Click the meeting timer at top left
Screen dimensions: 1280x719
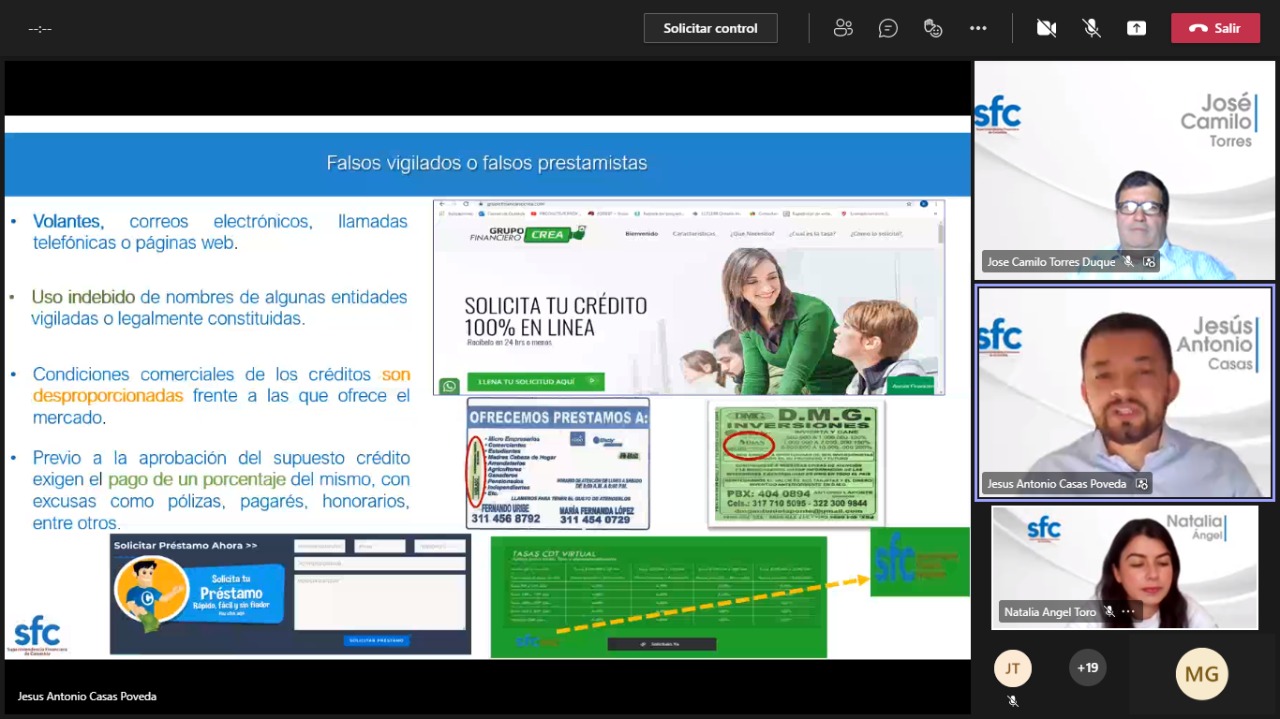pos(40,29)
